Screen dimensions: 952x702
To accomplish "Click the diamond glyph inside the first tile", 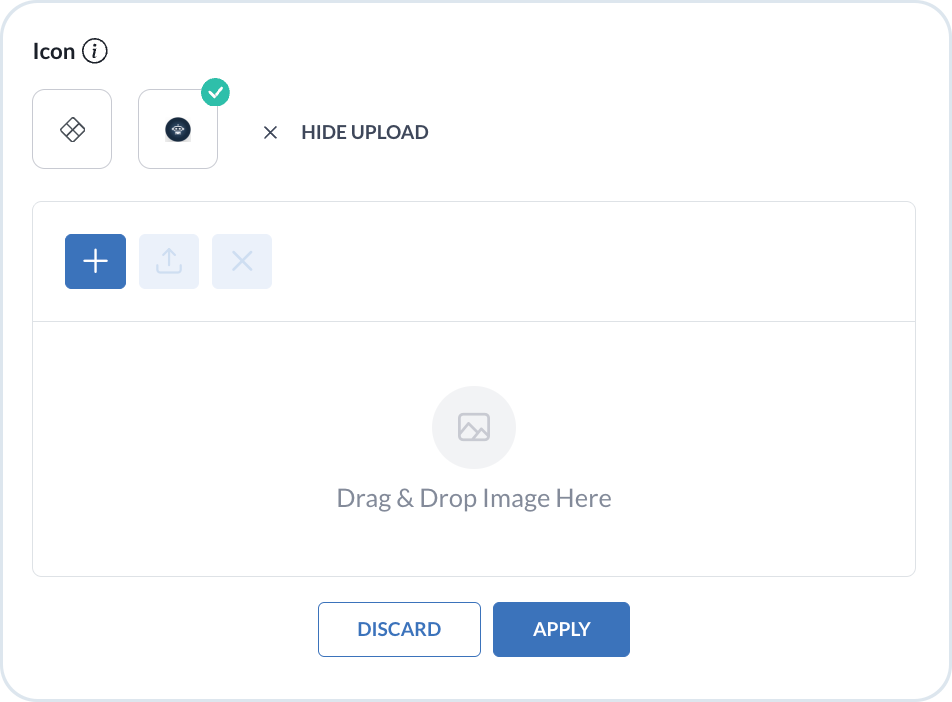I will [72, 129].
